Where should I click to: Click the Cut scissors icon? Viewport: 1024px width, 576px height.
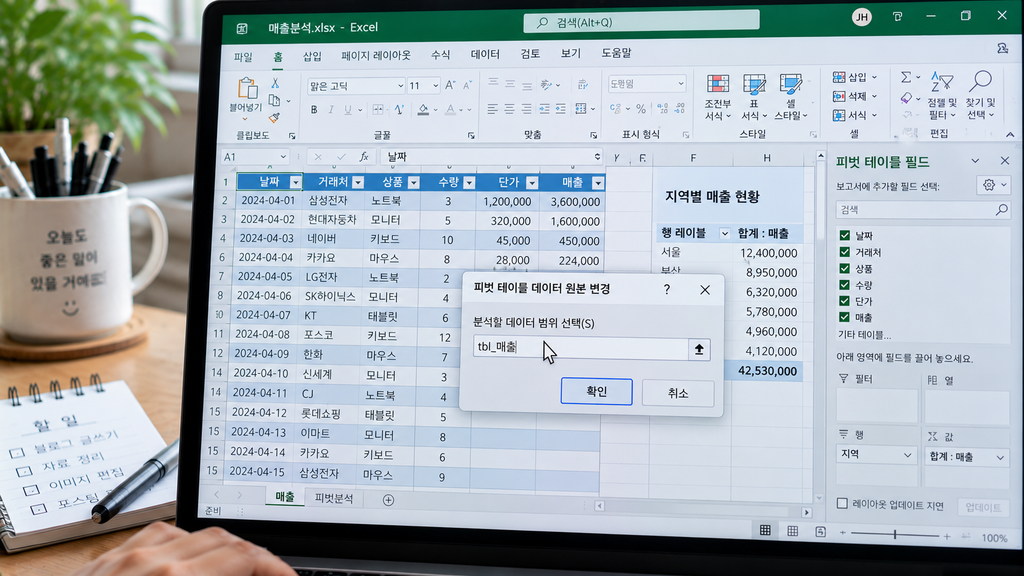pos(275,83)
